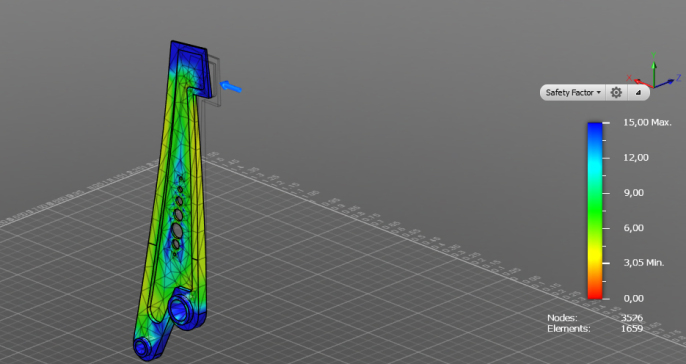Click the Nodes: label in the legend

[562, 318]
